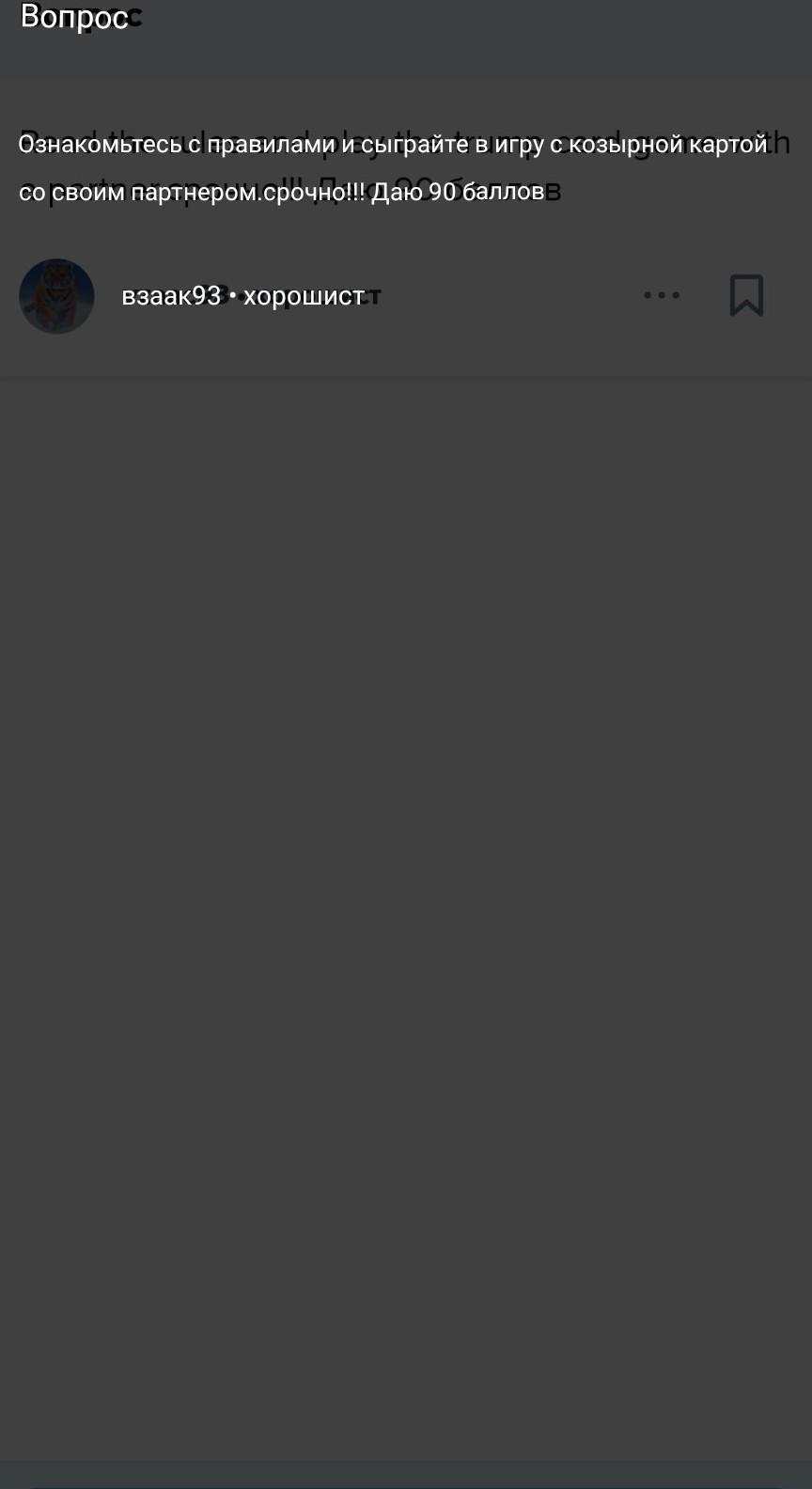Save the question using the bookmark outline
Image resolution: width=812 pixels, height=1489 pixels.
[x=746, y=295]
